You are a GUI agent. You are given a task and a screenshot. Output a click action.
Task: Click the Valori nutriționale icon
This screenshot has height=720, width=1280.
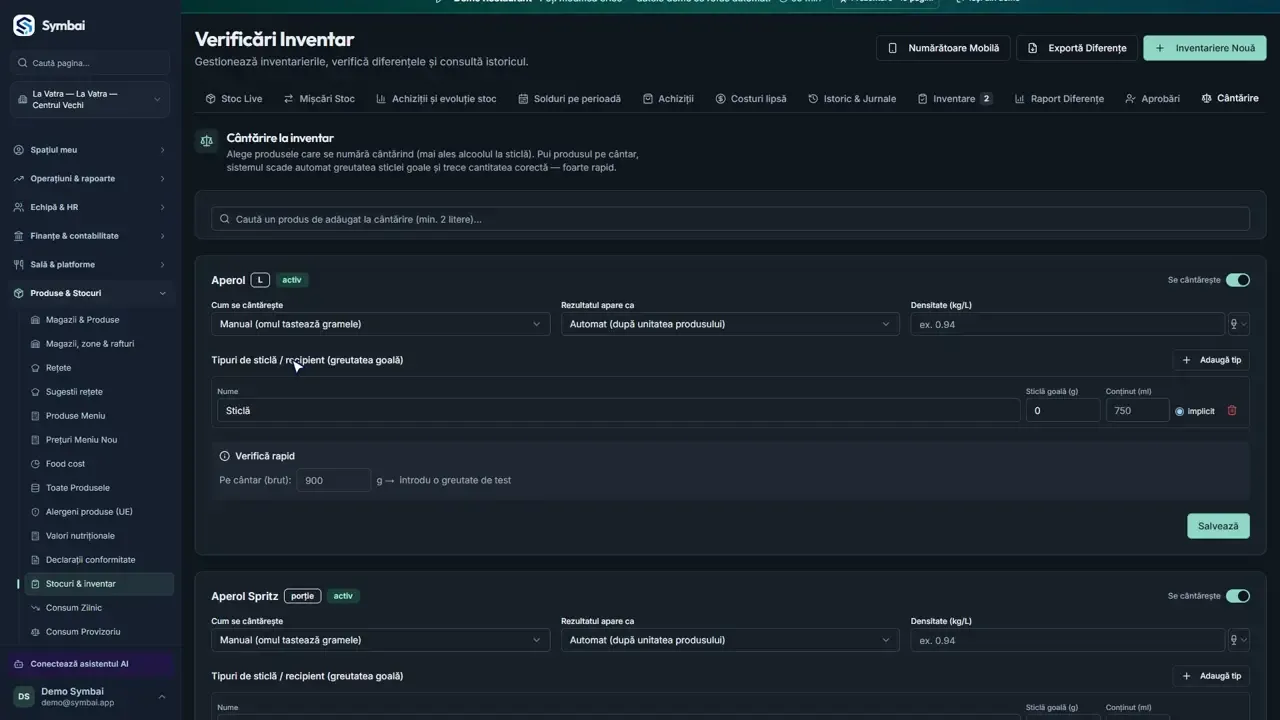(36, 536)
